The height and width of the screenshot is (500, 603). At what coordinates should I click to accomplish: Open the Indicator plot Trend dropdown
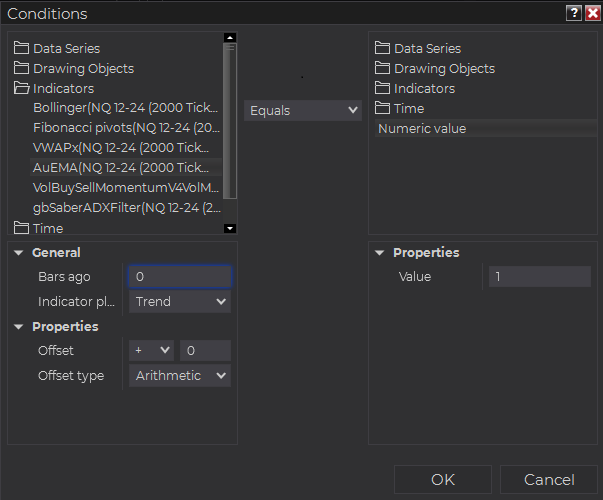point(180,301)
